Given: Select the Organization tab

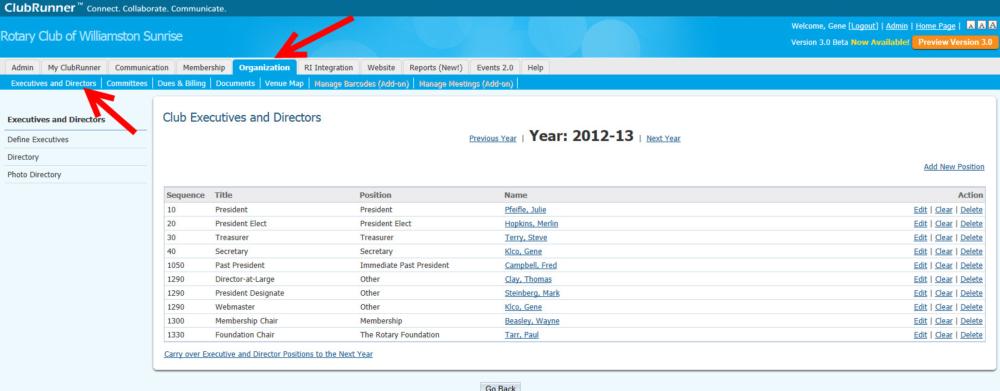Looking at the screenshot, I should (265, 68).
